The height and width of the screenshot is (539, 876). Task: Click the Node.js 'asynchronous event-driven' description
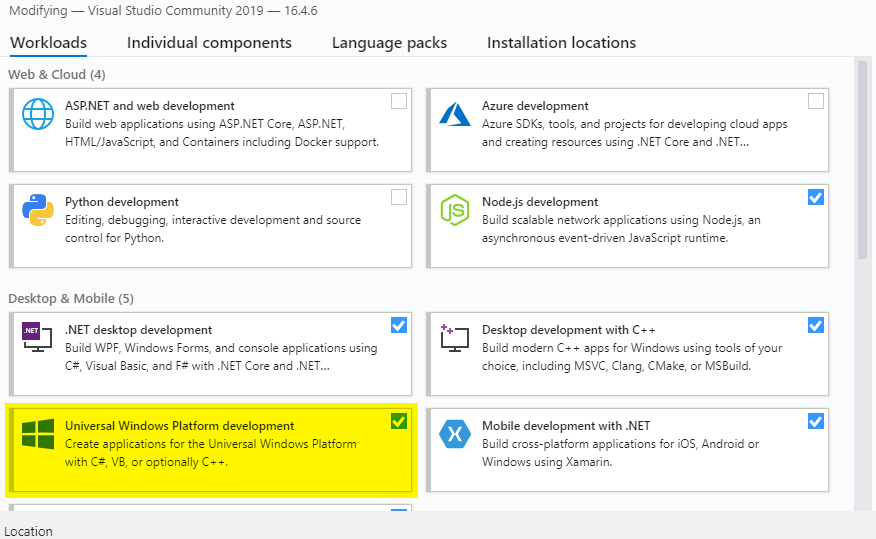point(621,229)
